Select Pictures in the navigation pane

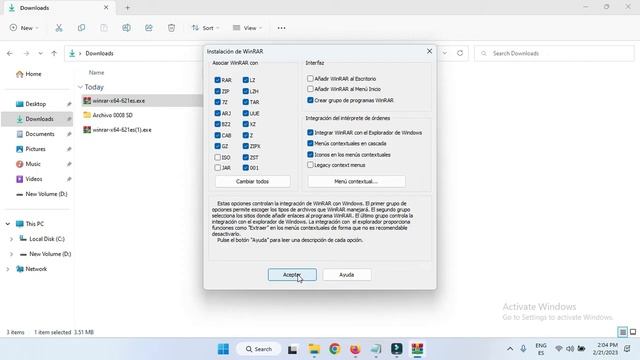pyautogui.click(x=37, y=149)
